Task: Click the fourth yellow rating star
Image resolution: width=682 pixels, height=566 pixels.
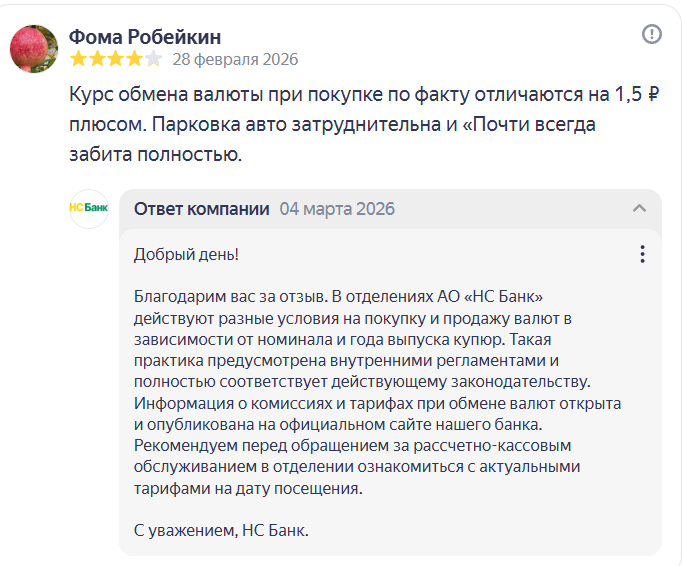Action: tap(134, 59)
